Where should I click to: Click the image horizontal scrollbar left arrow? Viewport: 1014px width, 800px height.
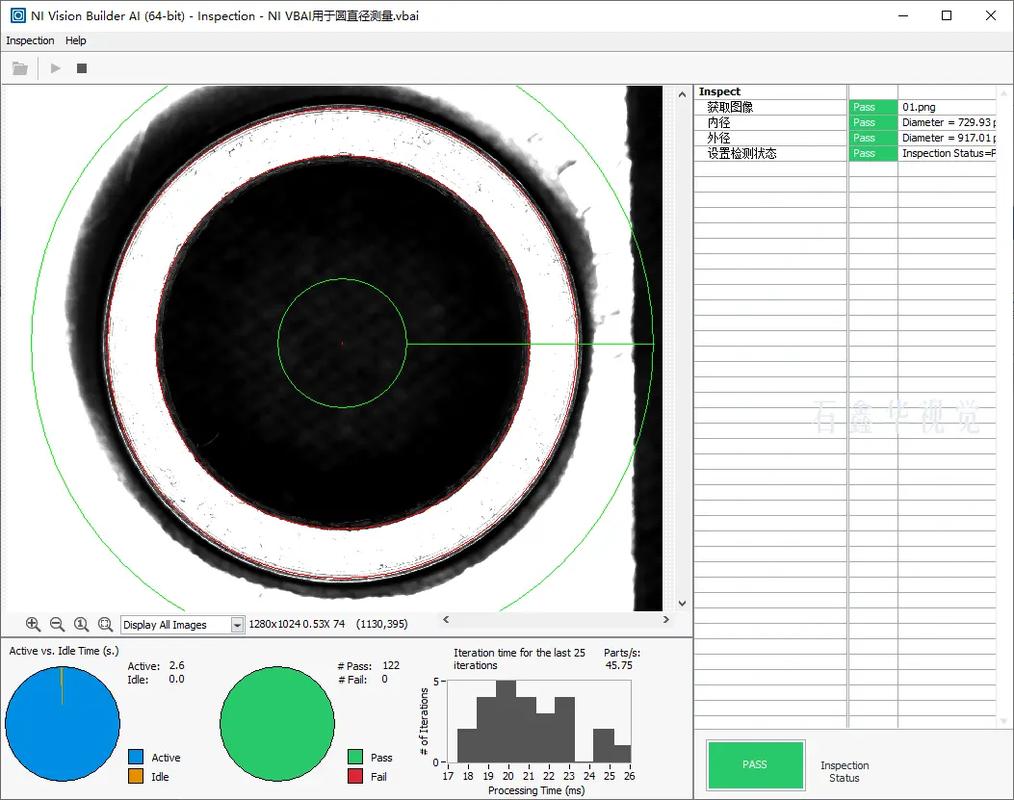point(446,620)
